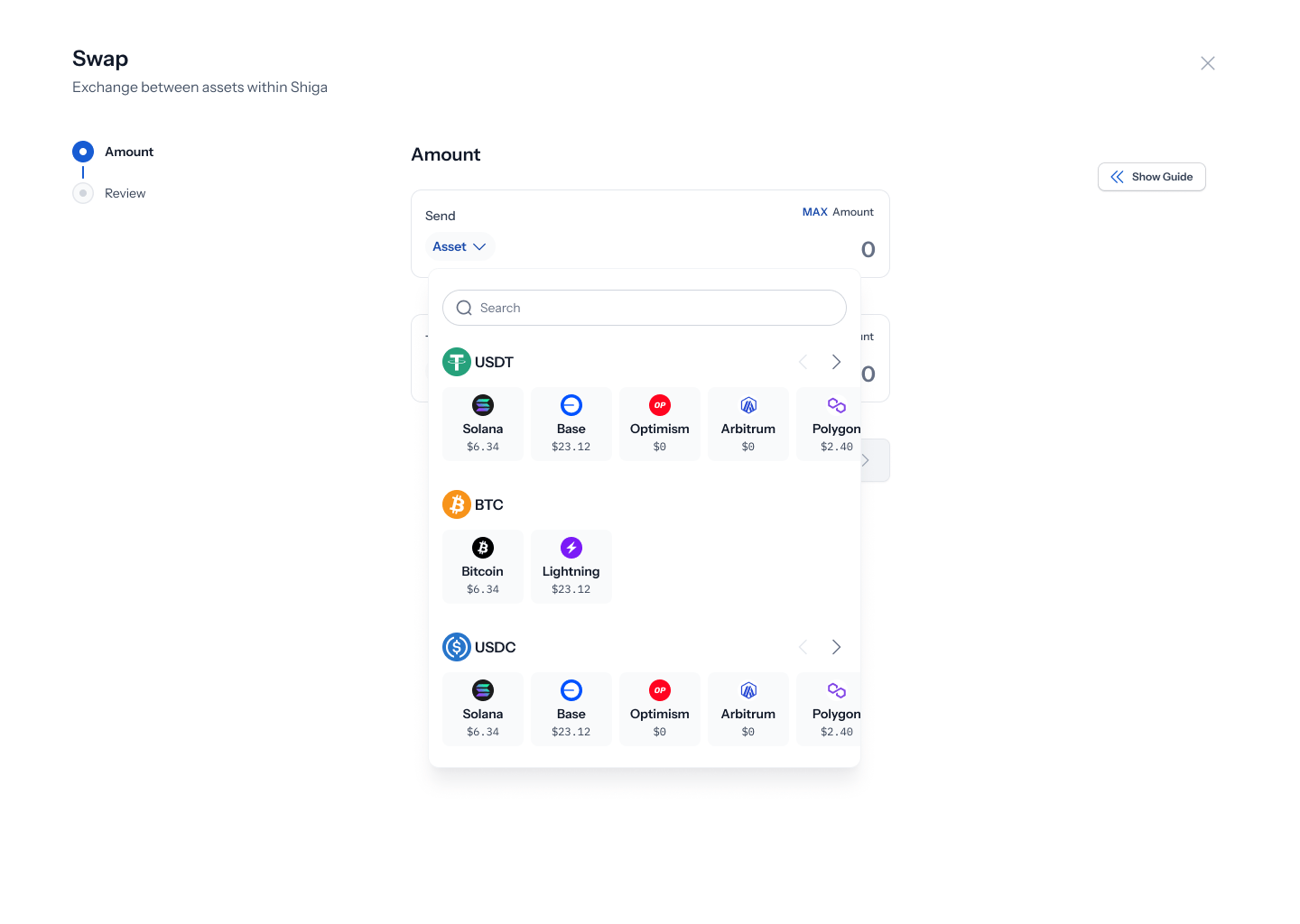Go to next USDT networks page

coord(836,362)
